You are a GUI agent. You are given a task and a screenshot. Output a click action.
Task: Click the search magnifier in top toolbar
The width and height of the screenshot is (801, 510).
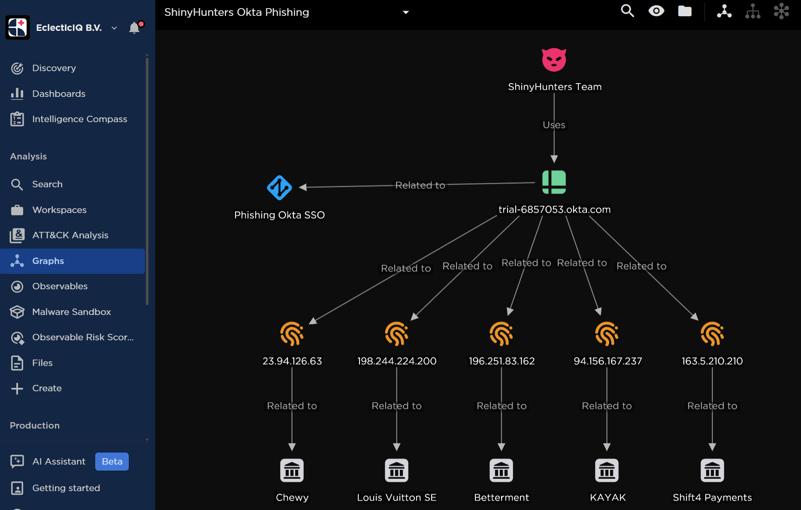tap(627, 11)
